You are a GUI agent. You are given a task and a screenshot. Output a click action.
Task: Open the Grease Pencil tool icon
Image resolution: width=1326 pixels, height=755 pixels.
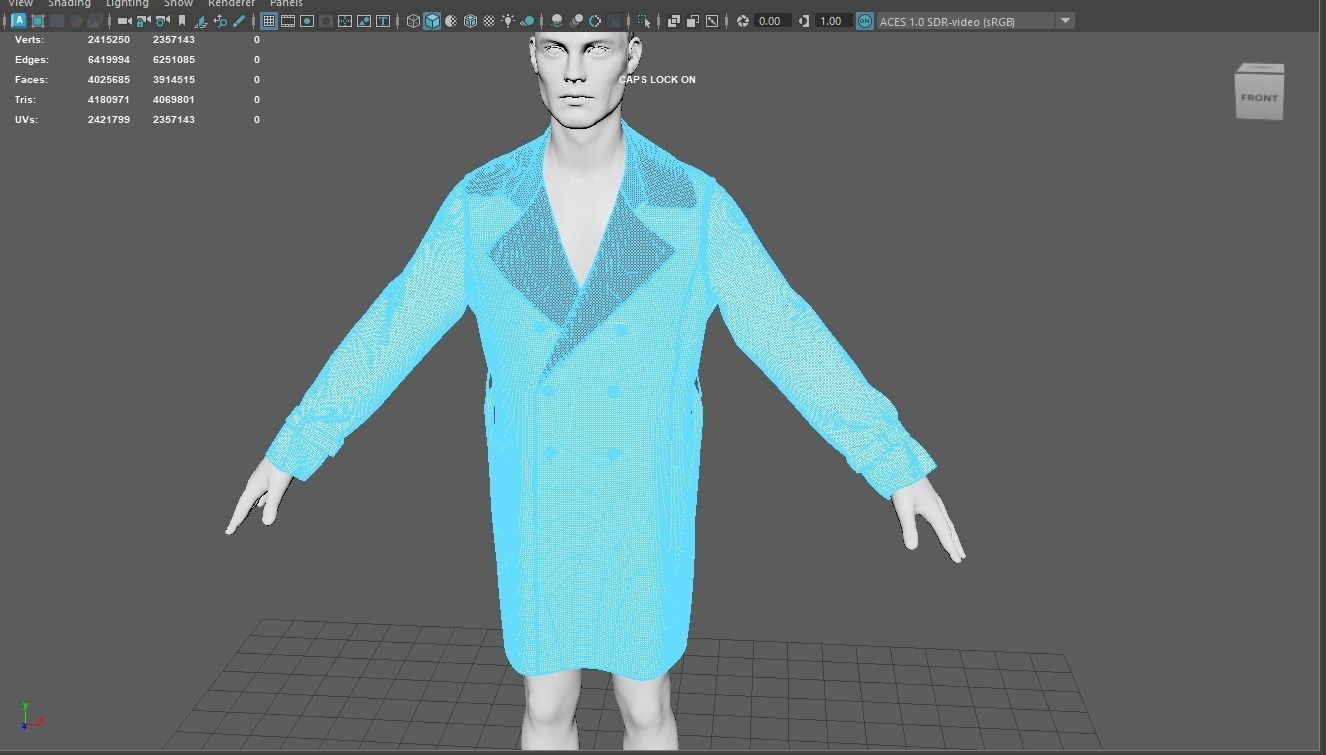[239, 21]
